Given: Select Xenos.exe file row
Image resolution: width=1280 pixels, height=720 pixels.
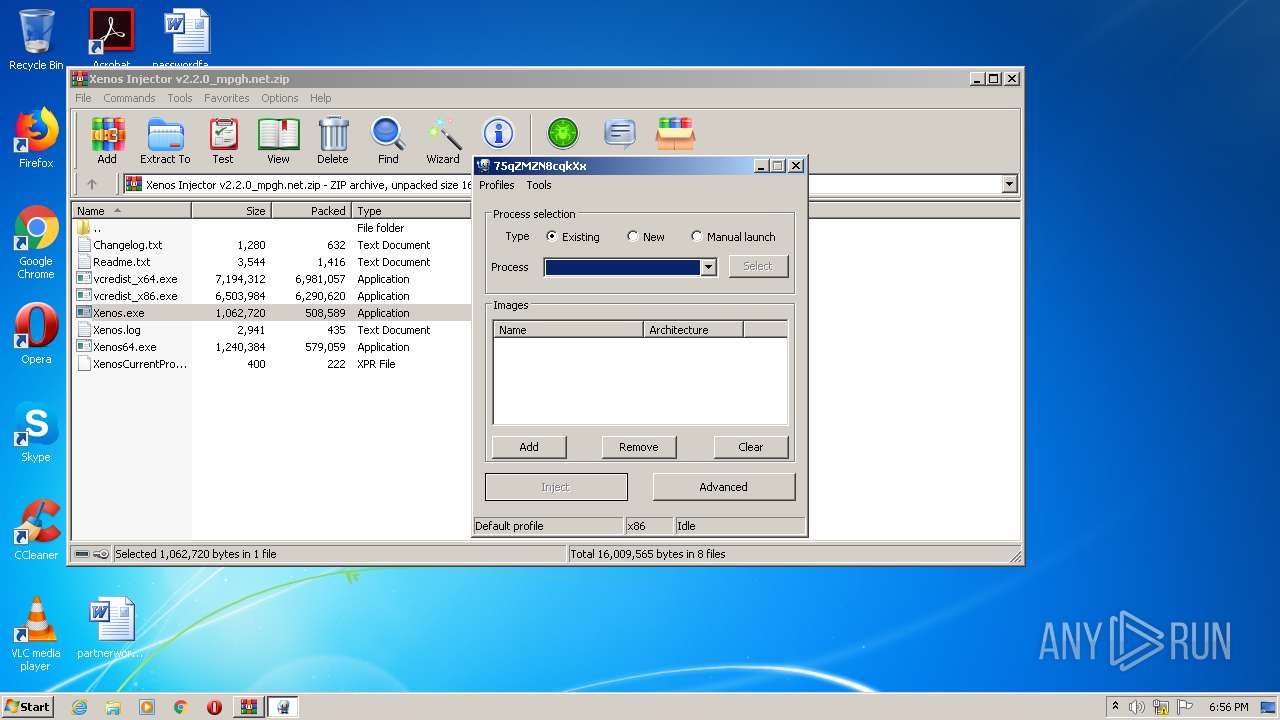Looking at the screenshot, I should (271, 313).
